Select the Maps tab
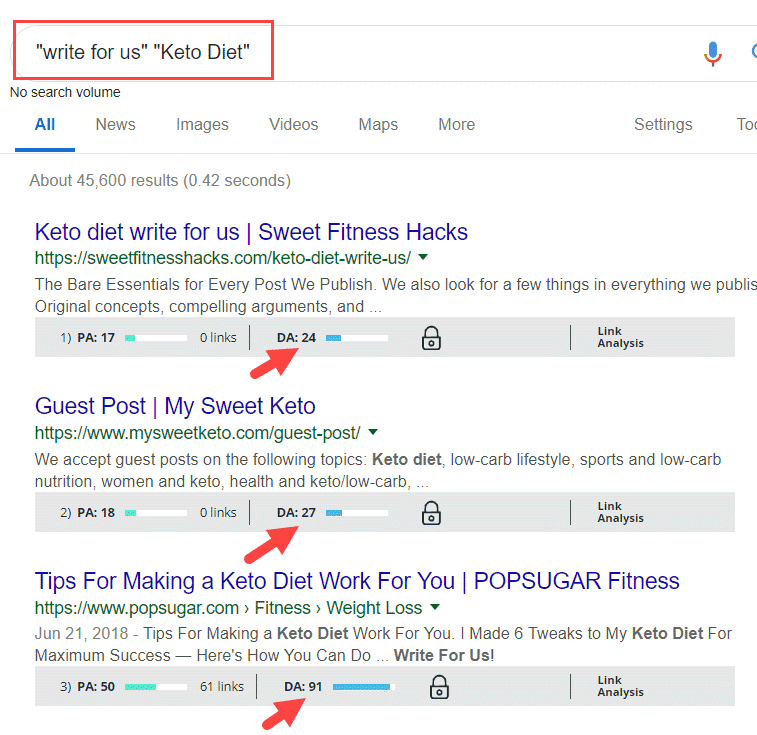The image size is (757, 735). click(x=378, y=125)
